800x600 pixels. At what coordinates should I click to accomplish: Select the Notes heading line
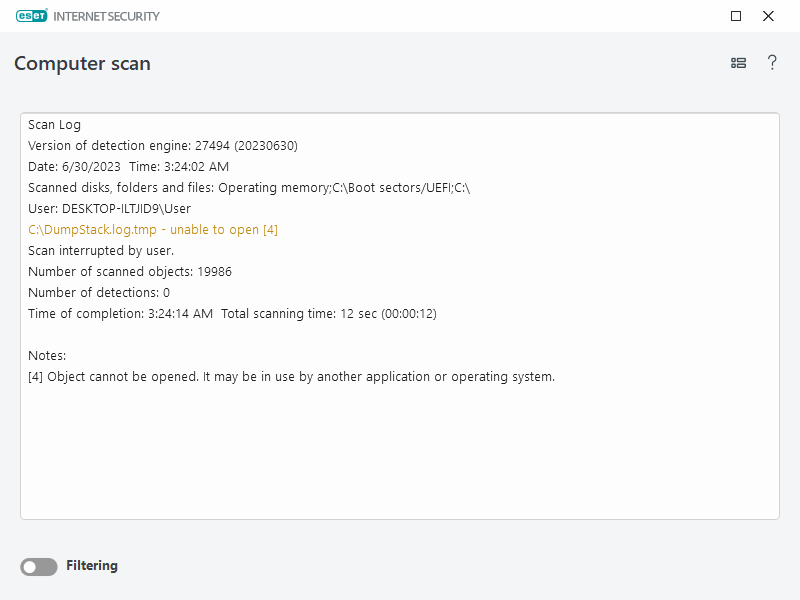[47, 356]
